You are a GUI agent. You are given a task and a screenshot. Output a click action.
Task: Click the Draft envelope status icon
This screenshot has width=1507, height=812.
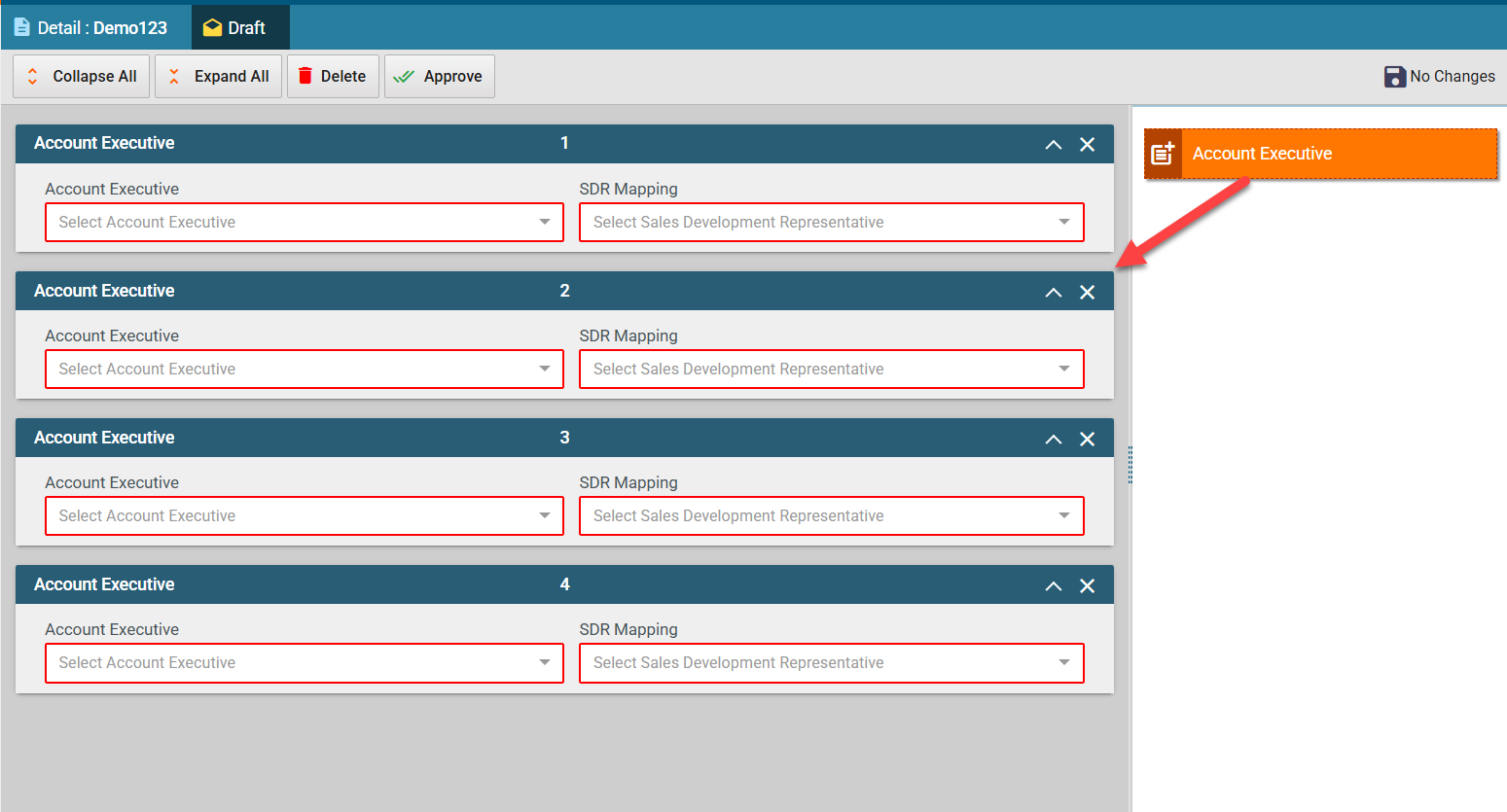tap(212, 28)
